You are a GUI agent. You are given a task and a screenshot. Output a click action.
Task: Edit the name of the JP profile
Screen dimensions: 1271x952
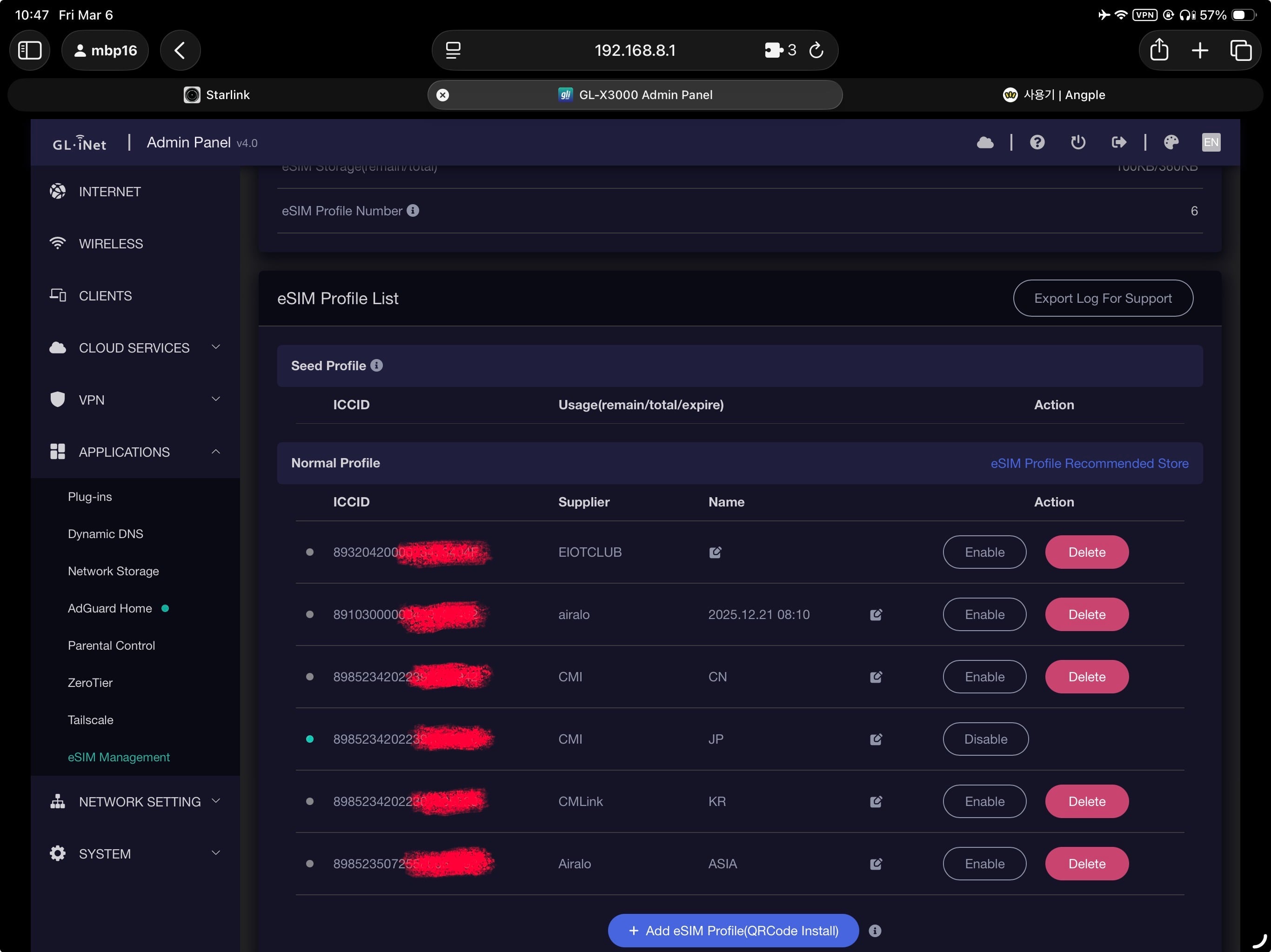[876, 739]
